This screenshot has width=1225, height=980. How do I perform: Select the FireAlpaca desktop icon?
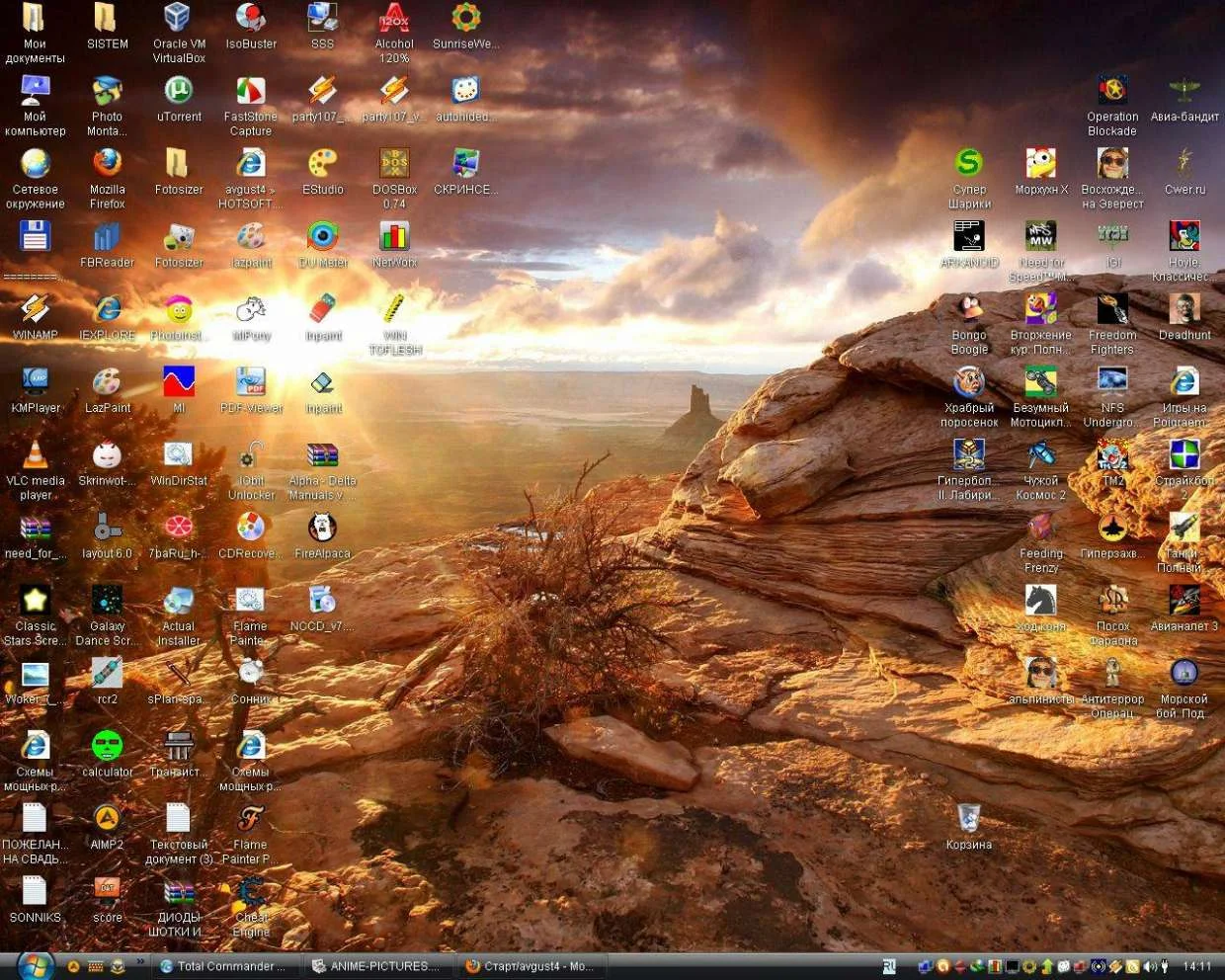(323, 535)
